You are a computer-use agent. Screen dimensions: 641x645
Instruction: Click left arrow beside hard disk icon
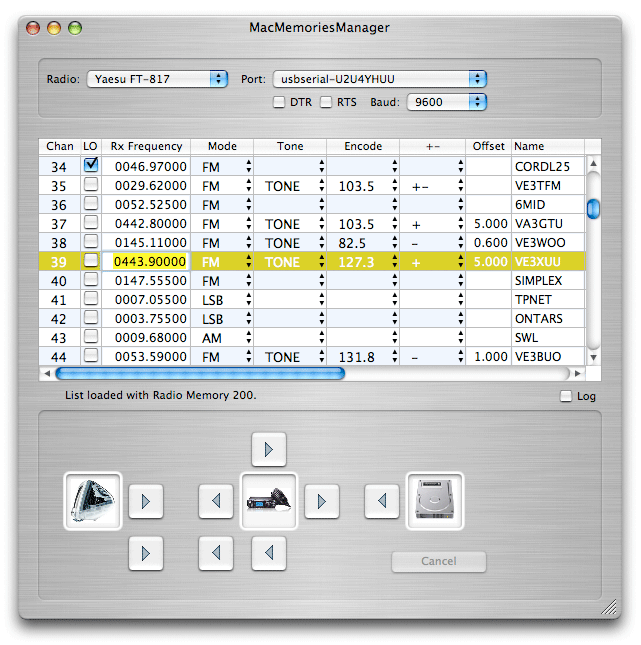coord(382,501)
